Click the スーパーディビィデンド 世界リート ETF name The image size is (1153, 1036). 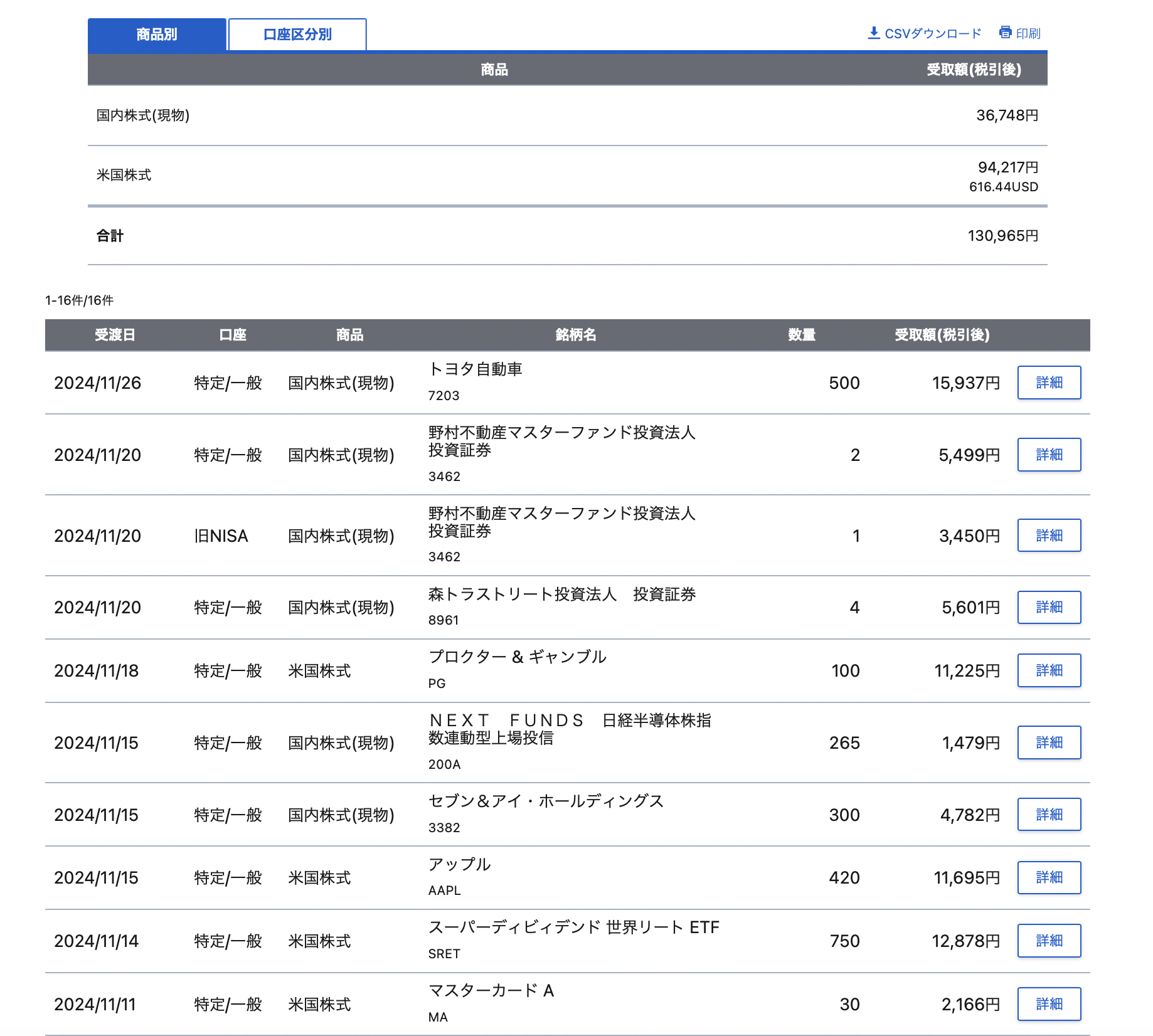pos(574,928)
